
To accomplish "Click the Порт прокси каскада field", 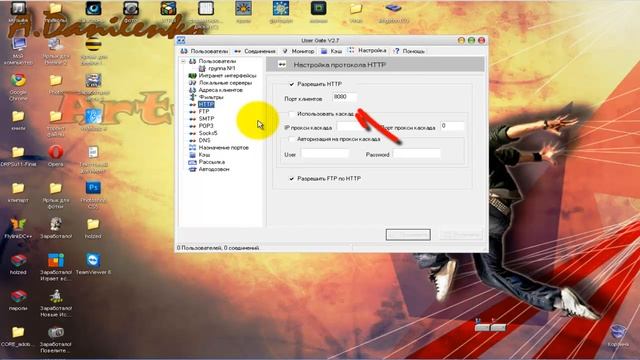I will pyautogui.click(x=452, y=126).
